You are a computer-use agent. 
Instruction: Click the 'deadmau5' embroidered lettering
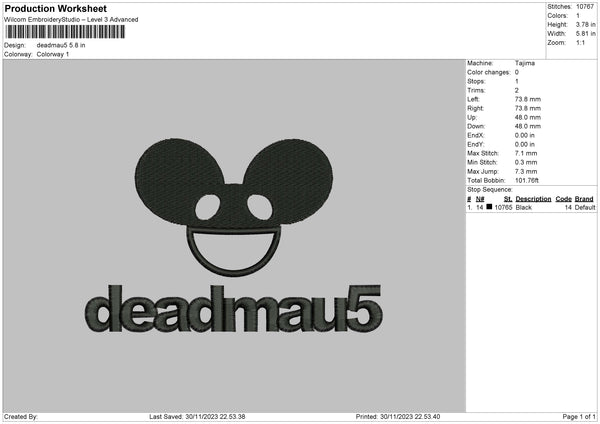[233, 308]
